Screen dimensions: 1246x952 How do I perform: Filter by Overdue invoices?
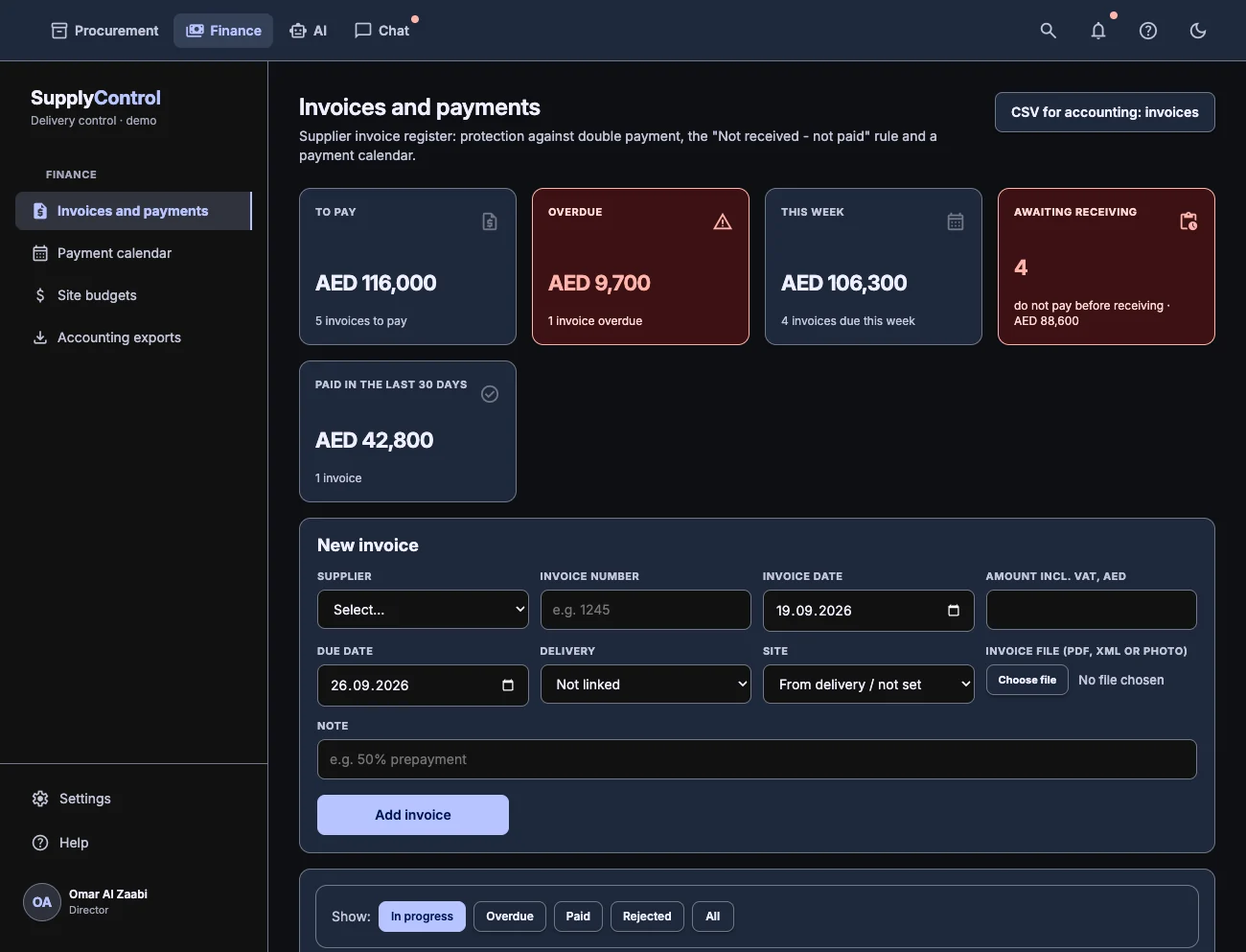(x=510, y=917)
